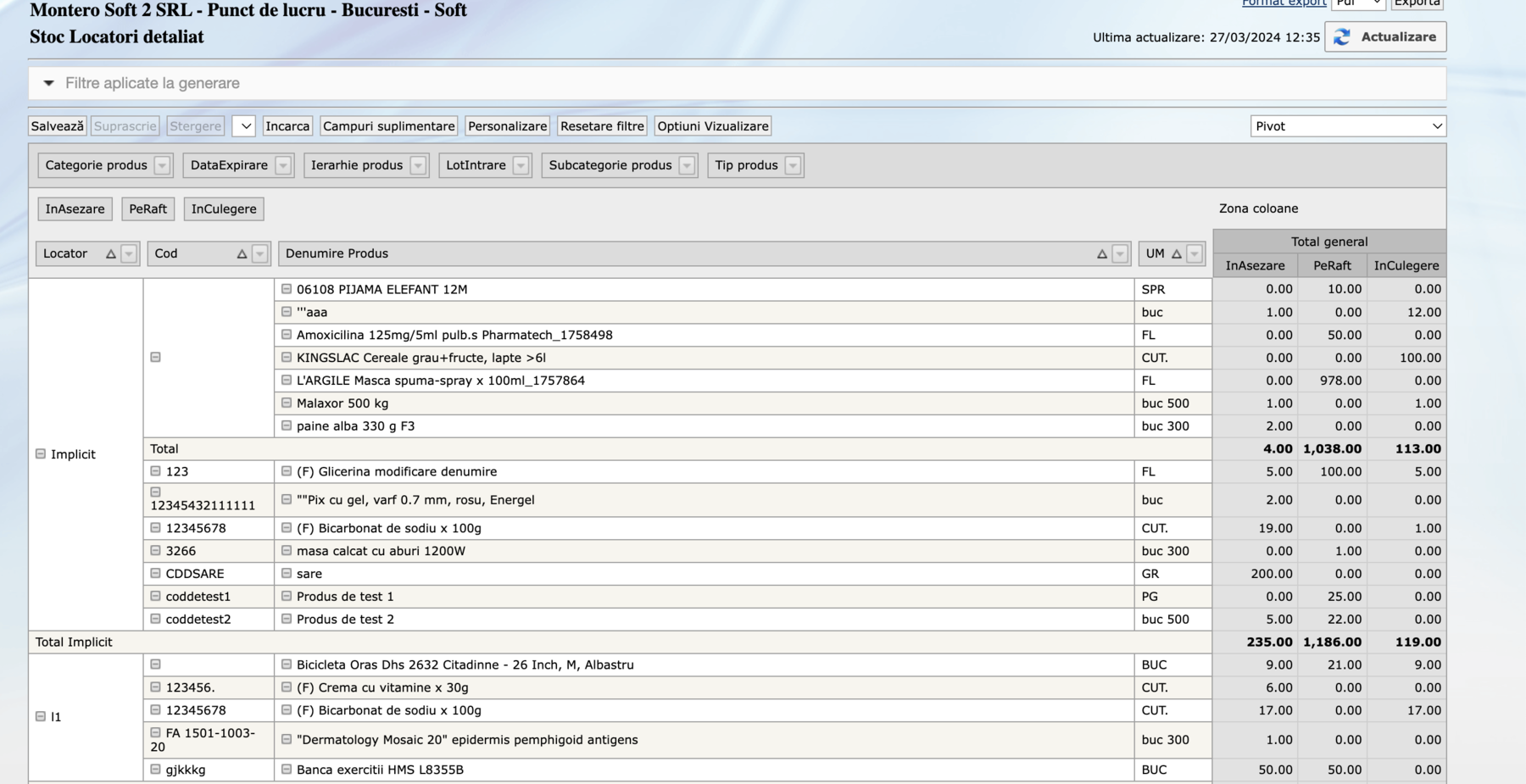This screenshot has width=1526, height=784.
Task: Open the Pivot view dropdown
Action: point(1347,126)
